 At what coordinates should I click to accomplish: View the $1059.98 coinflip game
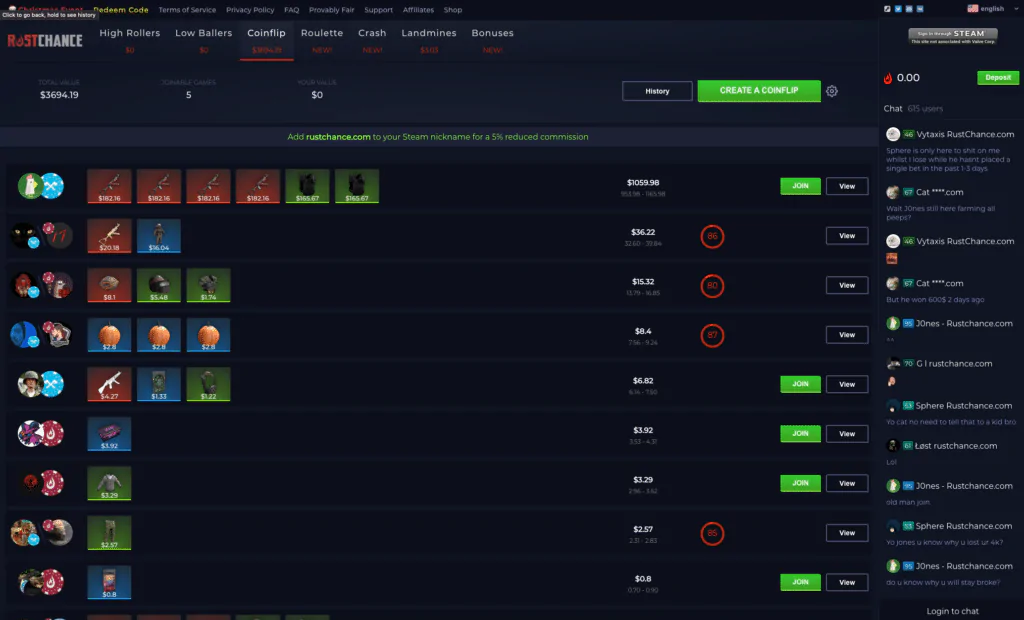(x=847, y=186)
